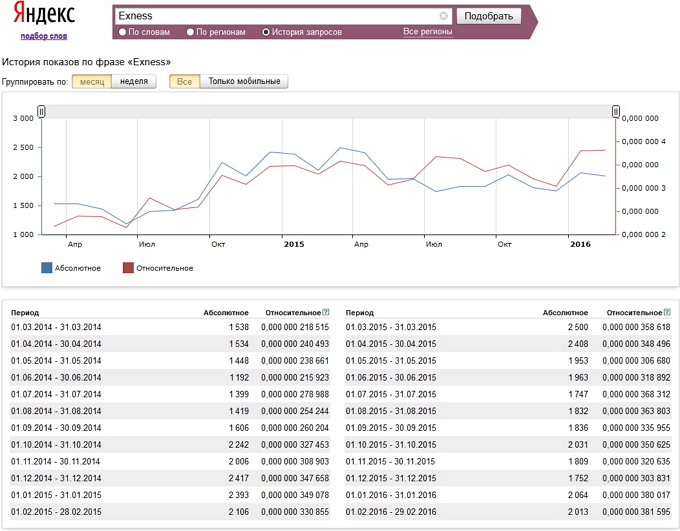The image size is (680, 531).
Task: Select row 01.03.2014 - 31.03.2014
Action: (170, 327)
